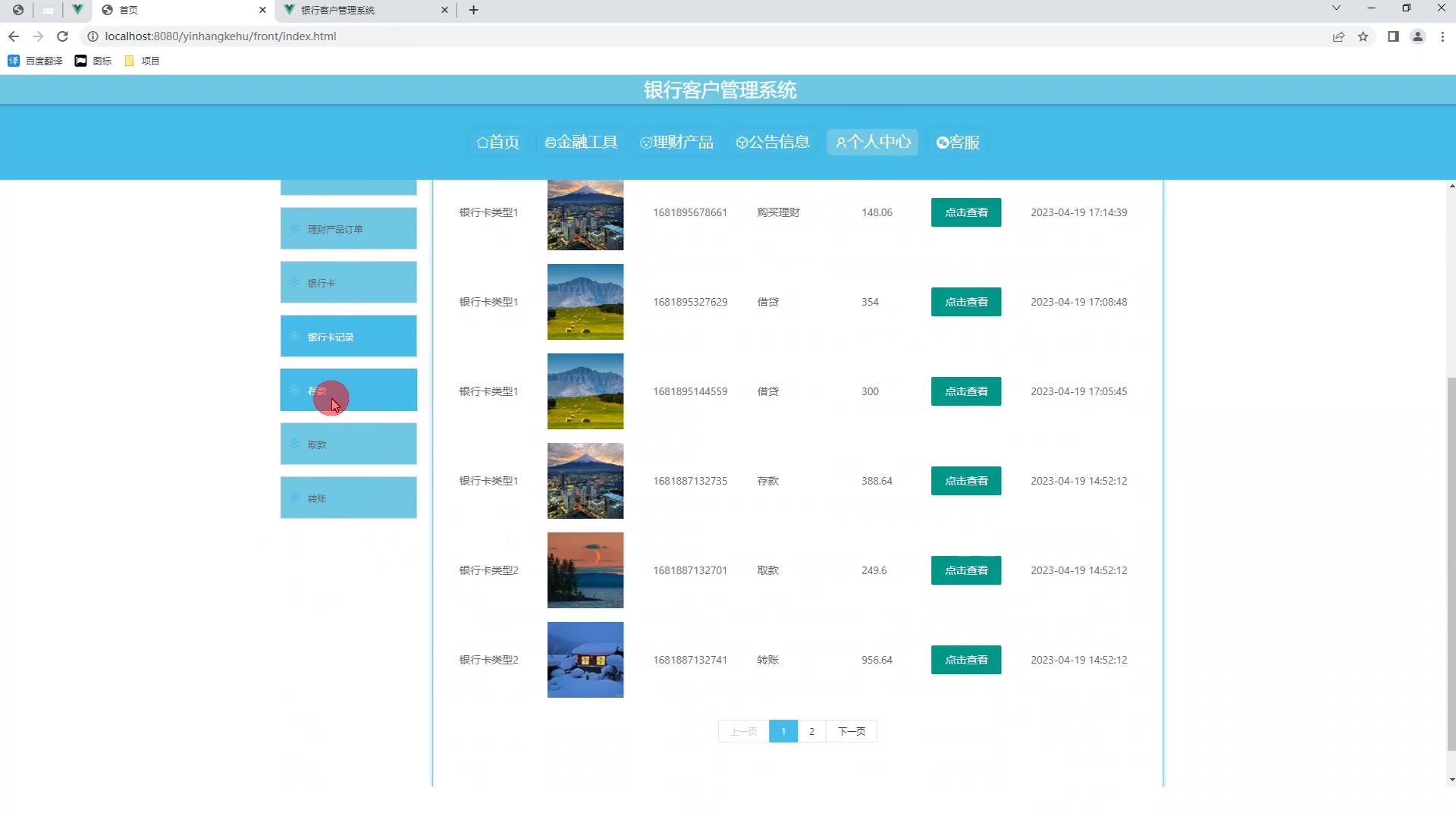Viewport: 1456px width, 813px height.
Task: Click 下一页 pagination button
Action: click(x=851, y=731)
